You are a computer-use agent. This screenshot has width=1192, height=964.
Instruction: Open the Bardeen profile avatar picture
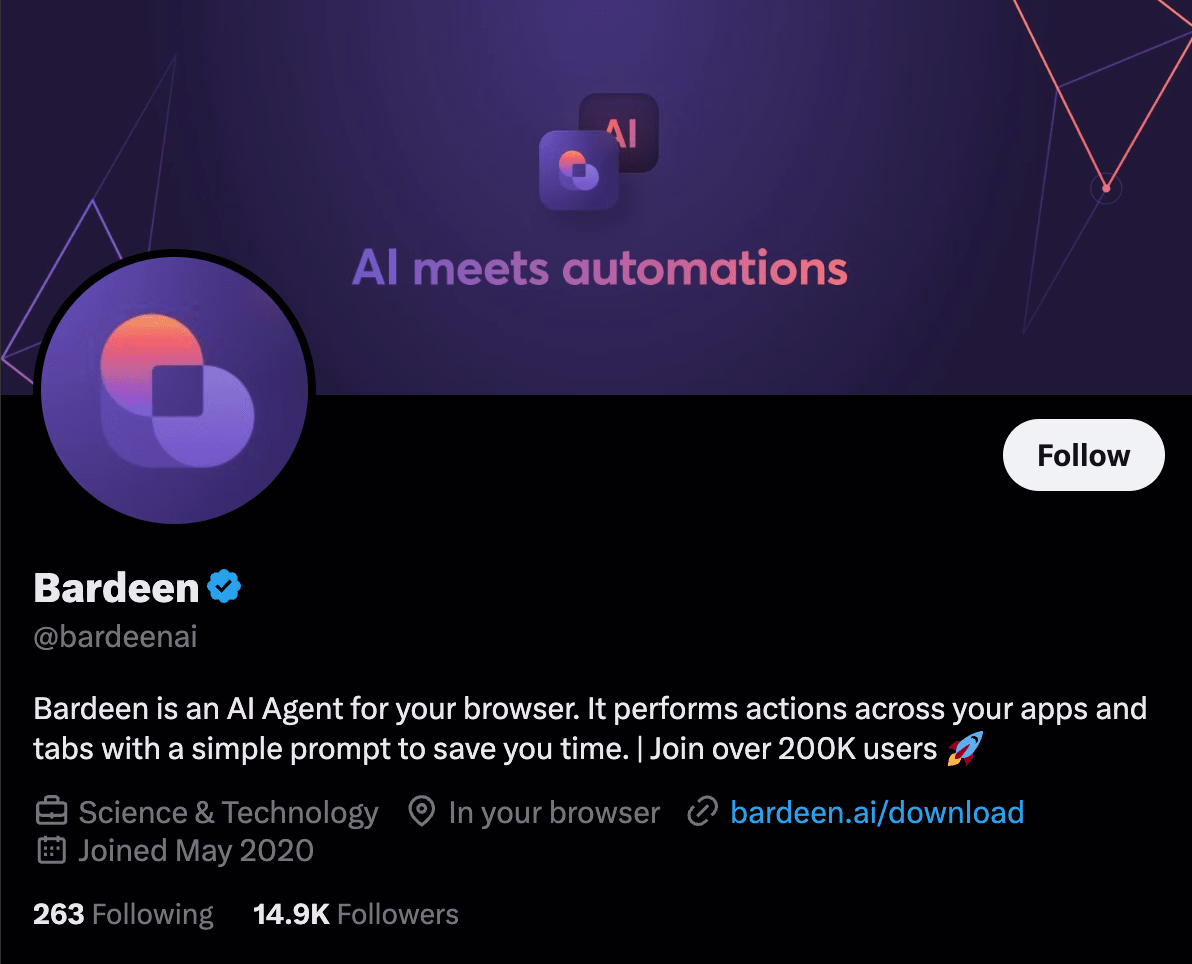(x=175, y=388)
